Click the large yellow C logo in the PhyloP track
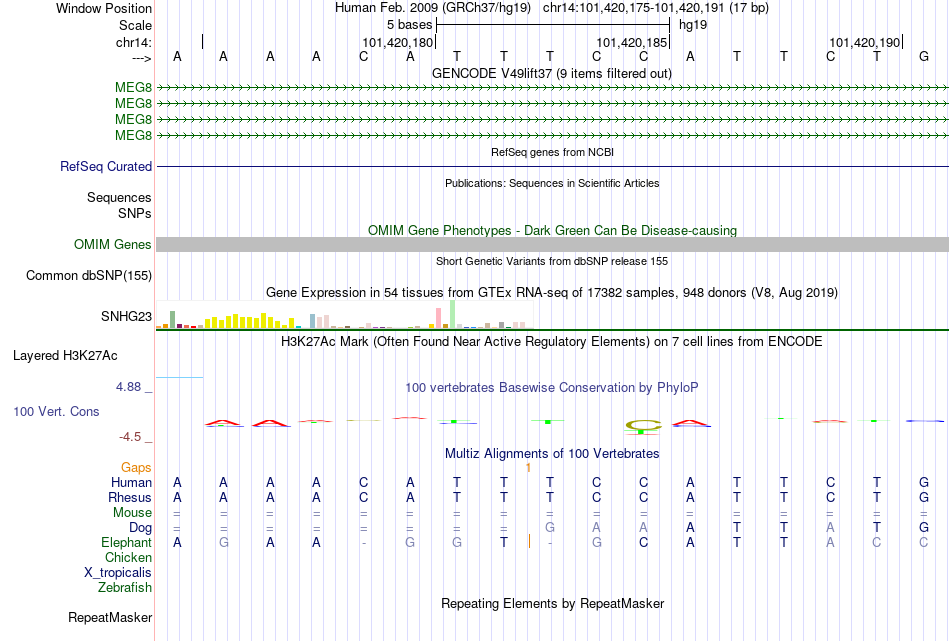 pyautogui.click(x=643, y=426)
